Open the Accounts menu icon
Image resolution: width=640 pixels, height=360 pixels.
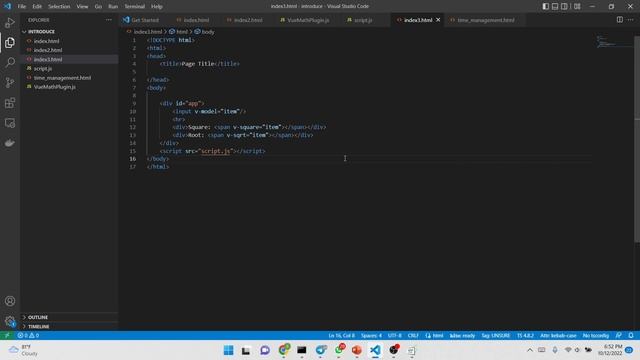(x=10, y=301)
